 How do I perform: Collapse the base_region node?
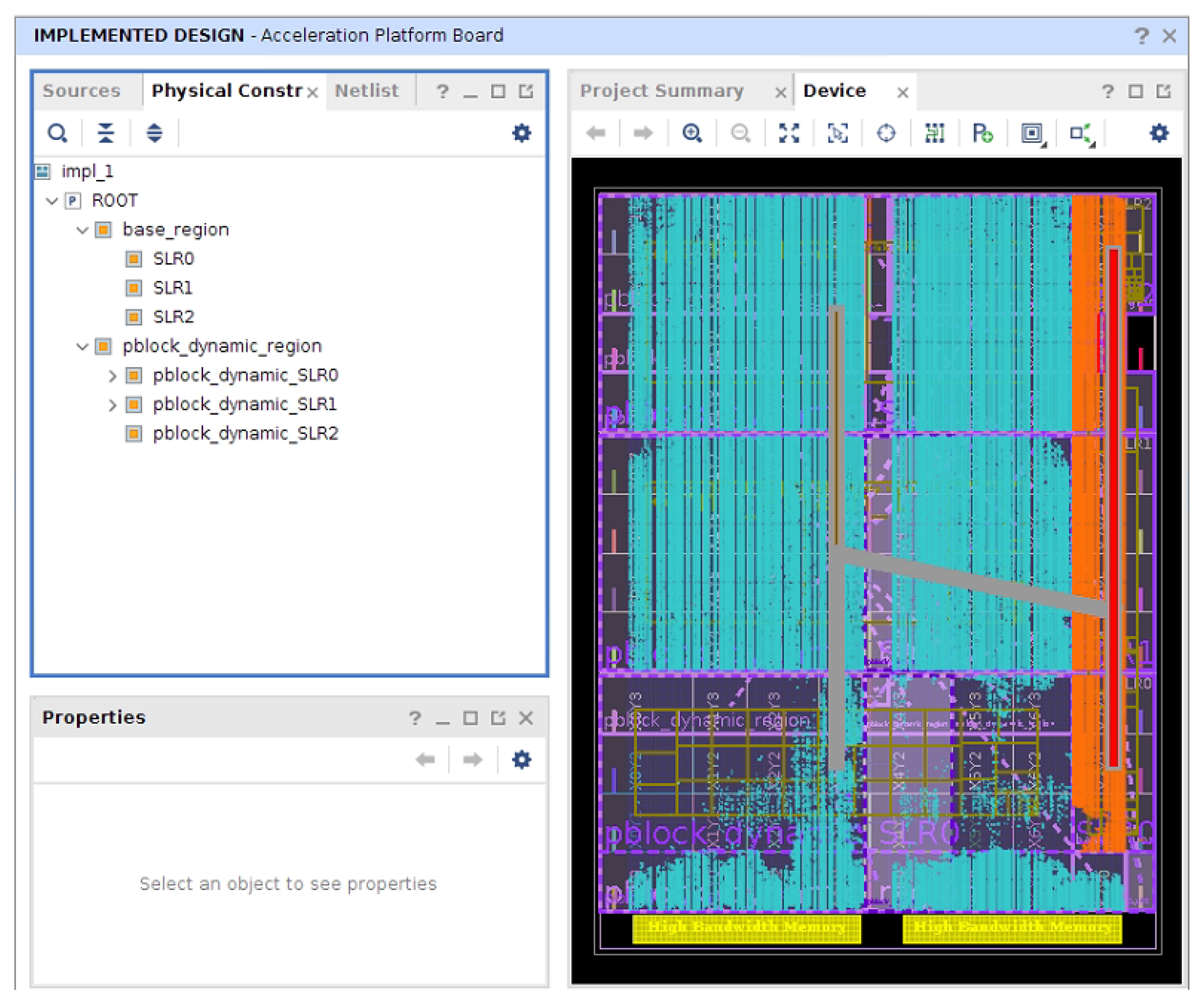[82, 230]
